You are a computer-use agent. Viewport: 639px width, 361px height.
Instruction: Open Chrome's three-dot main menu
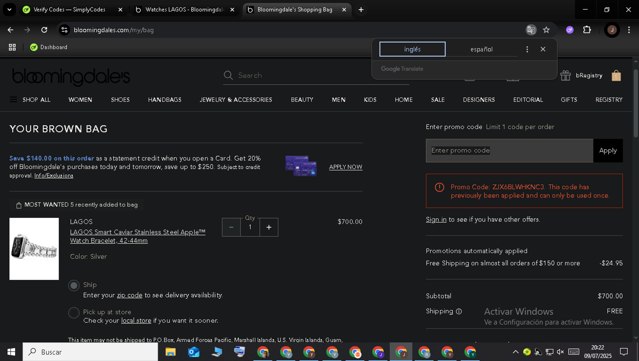629,30
